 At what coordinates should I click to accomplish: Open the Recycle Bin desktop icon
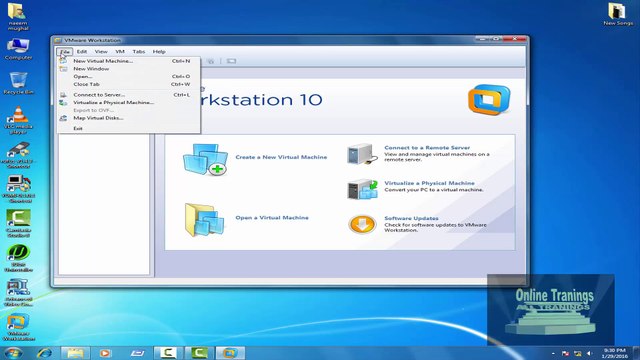click(18, 83)
